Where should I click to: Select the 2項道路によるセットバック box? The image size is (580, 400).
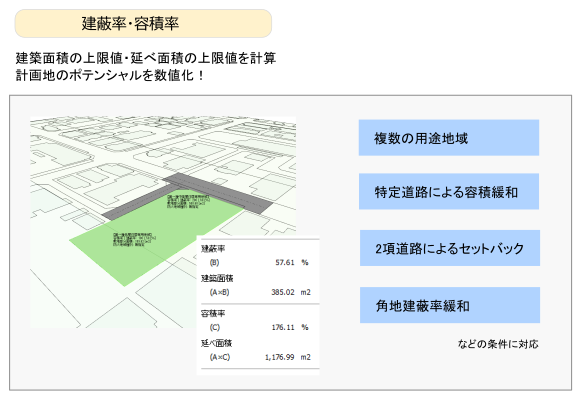450,248
